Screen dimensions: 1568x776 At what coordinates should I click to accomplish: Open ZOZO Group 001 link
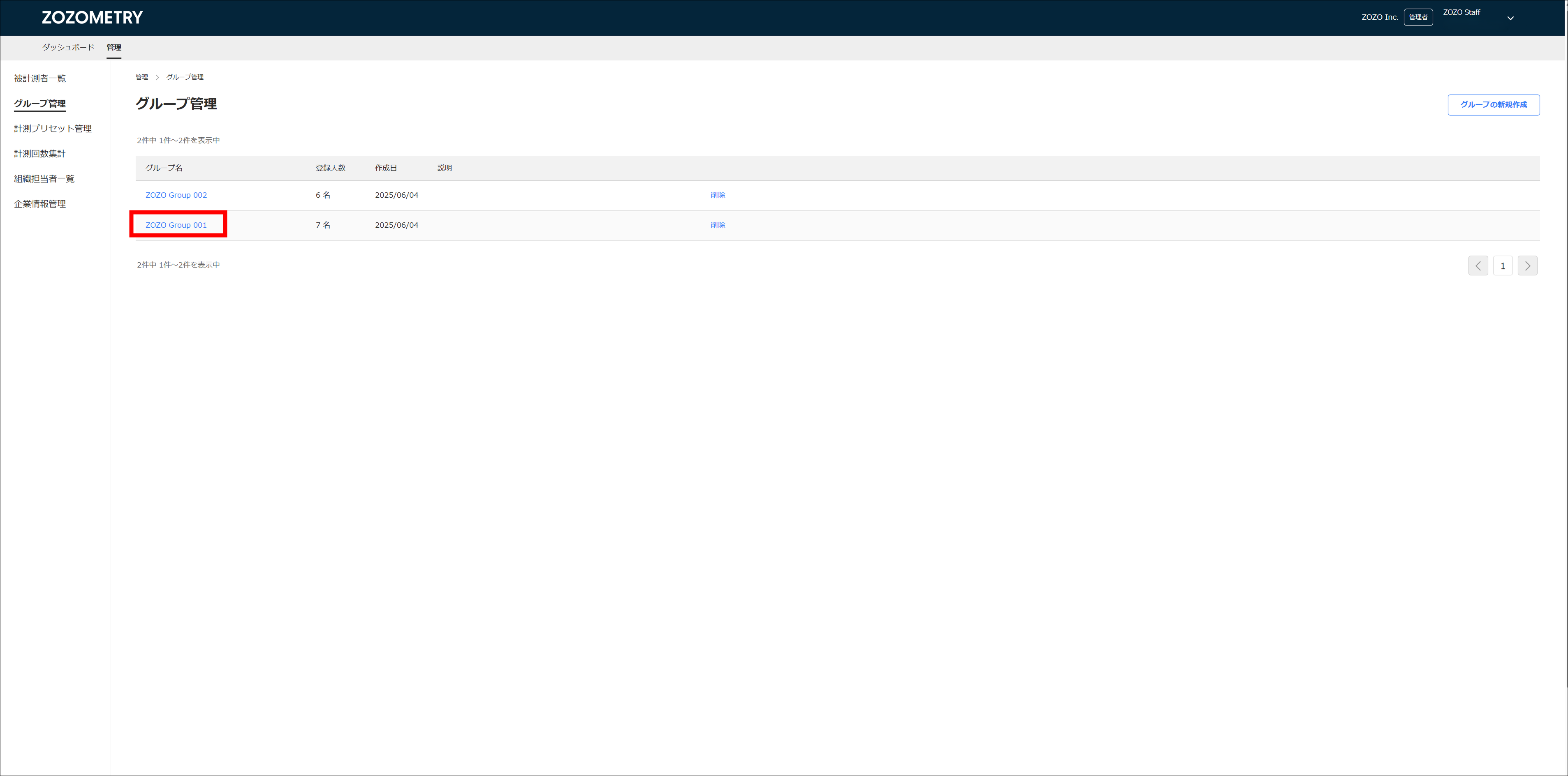176,225
